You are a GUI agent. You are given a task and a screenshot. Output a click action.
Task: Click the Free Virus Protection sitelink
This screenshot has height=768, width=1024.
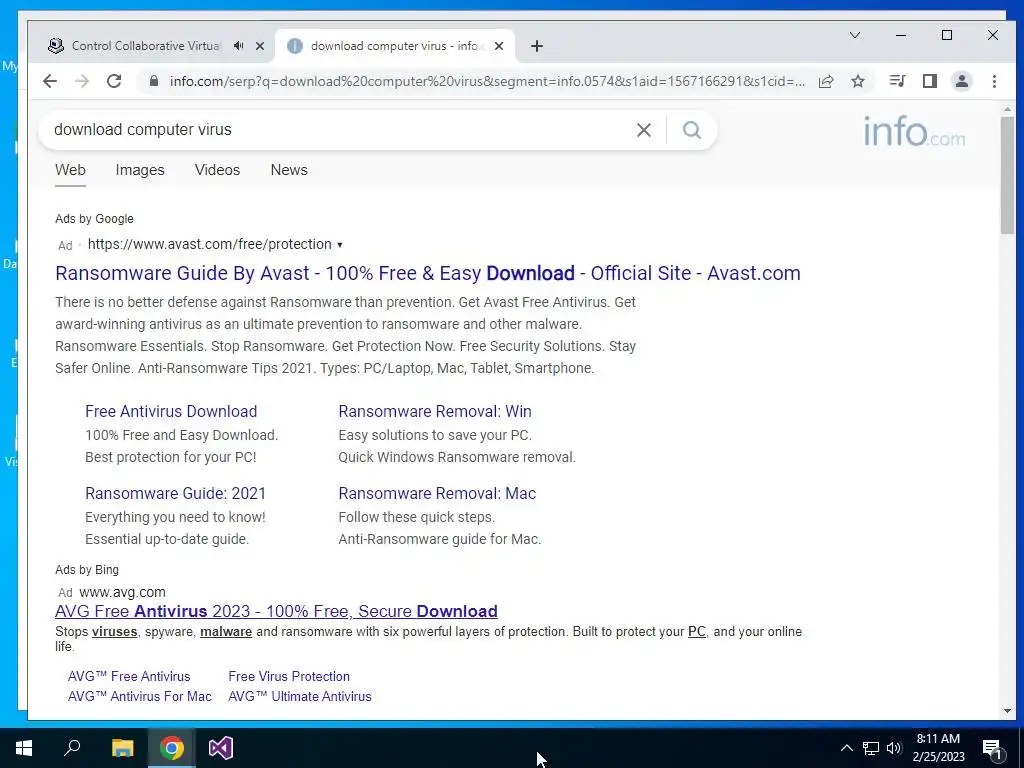(289, 677)
